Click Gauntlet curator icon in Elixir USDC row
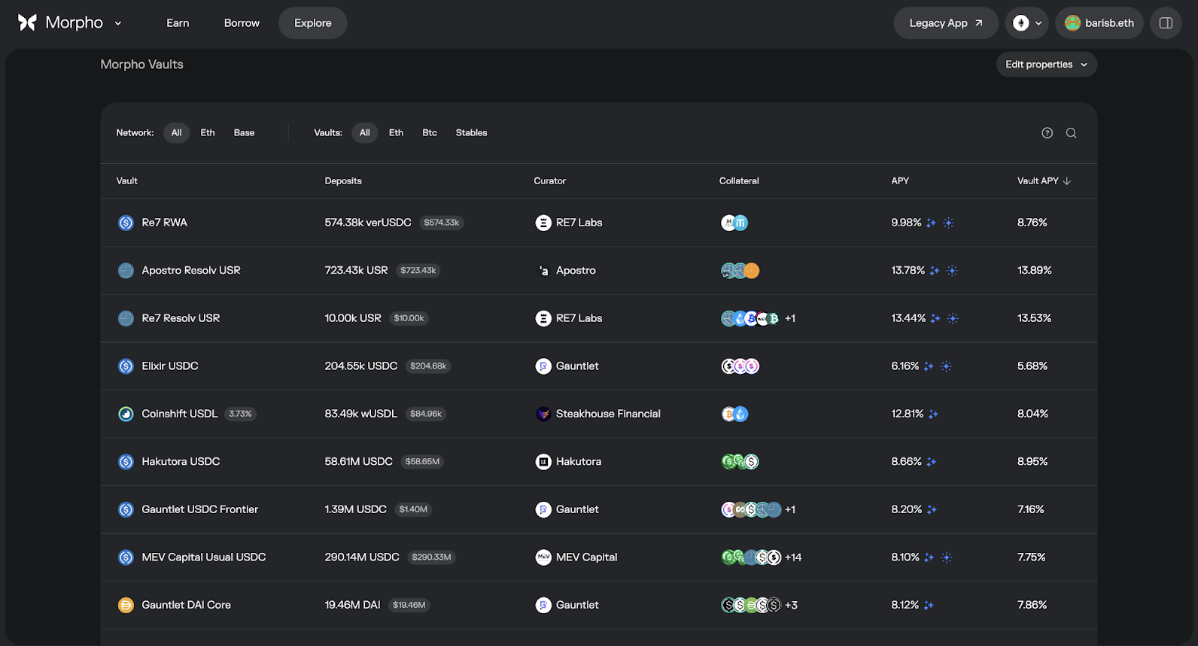This screenshot has height=646, width=1198. (543, 367)
